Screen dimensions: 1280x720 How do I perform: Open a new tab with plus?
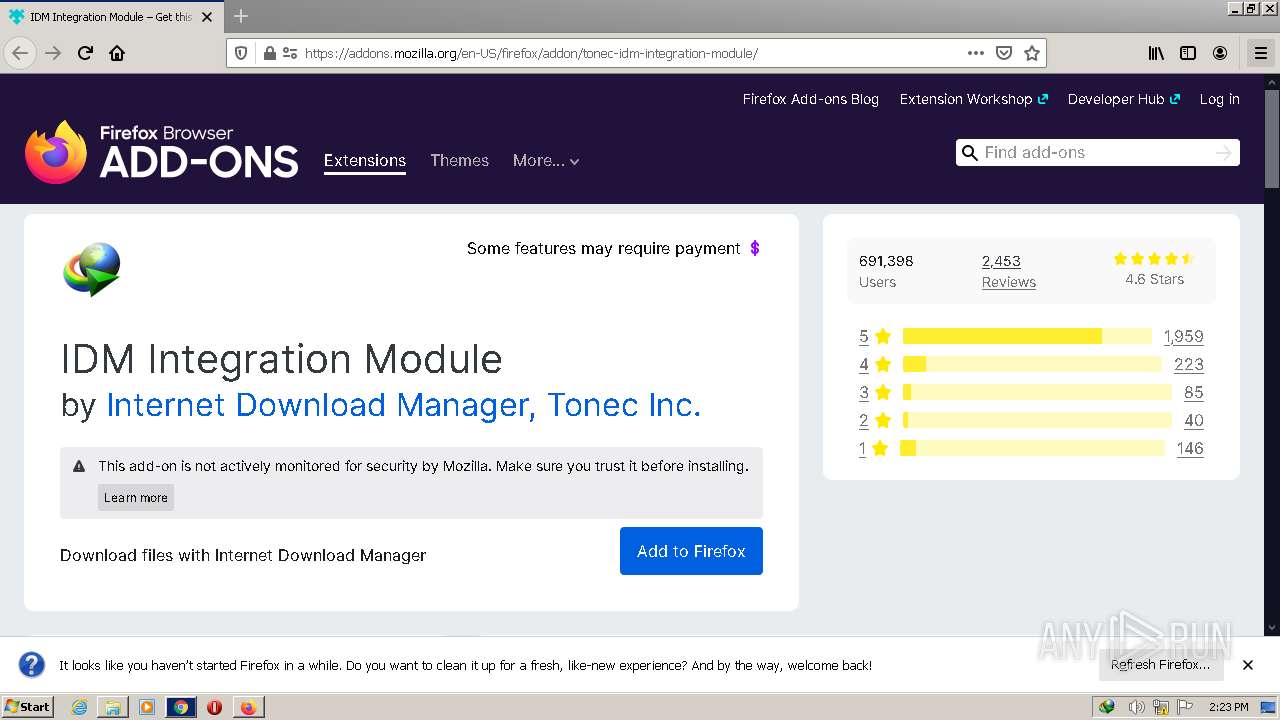(241, 16)
